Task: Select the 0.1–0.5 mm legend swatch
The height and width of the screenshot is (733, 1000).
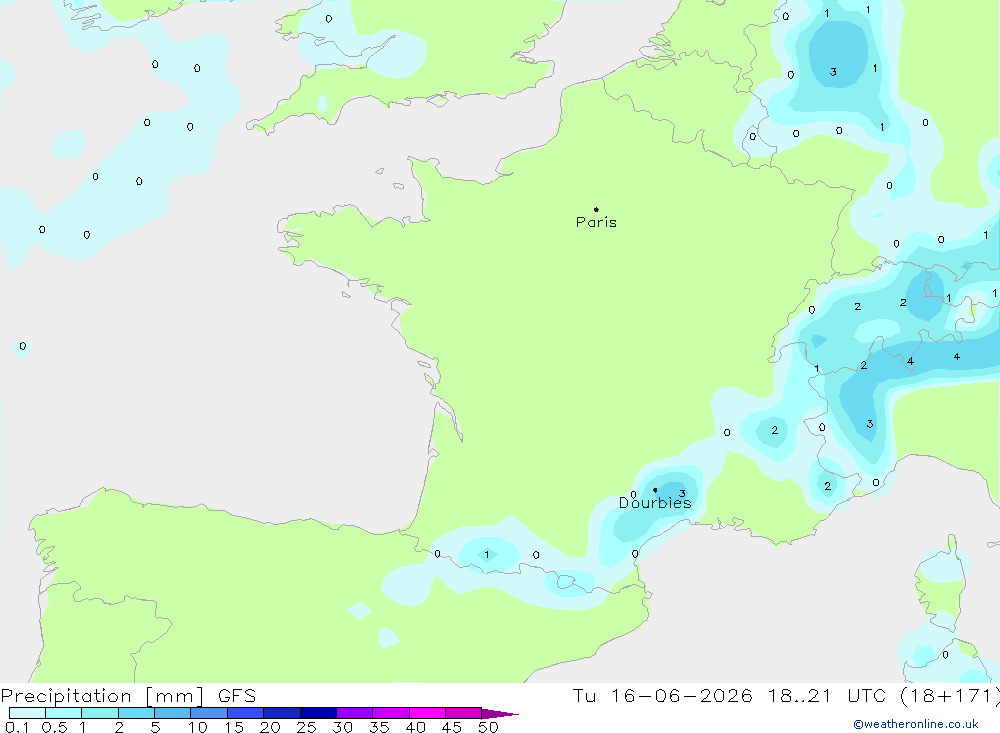Action: [x=27, y=713]
